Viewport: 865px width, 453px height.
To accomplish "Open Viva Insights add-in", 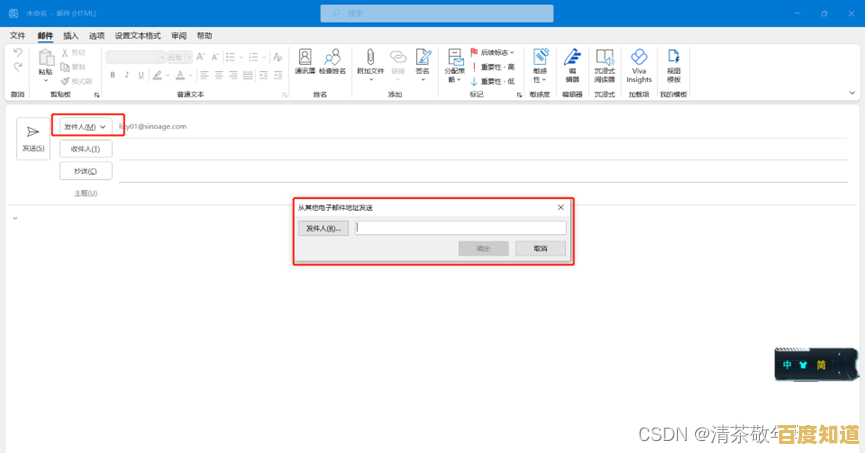I will (639, 64).
